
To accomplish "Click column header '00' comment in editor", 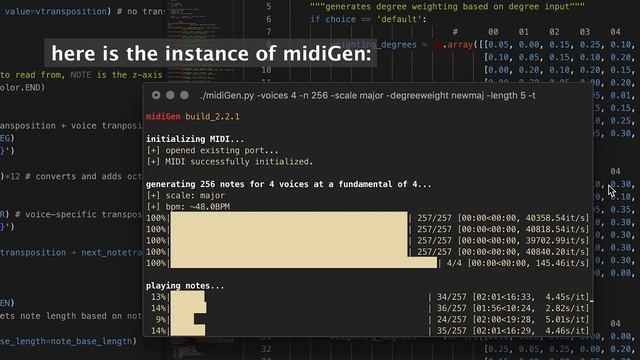I will coord(493,32).
